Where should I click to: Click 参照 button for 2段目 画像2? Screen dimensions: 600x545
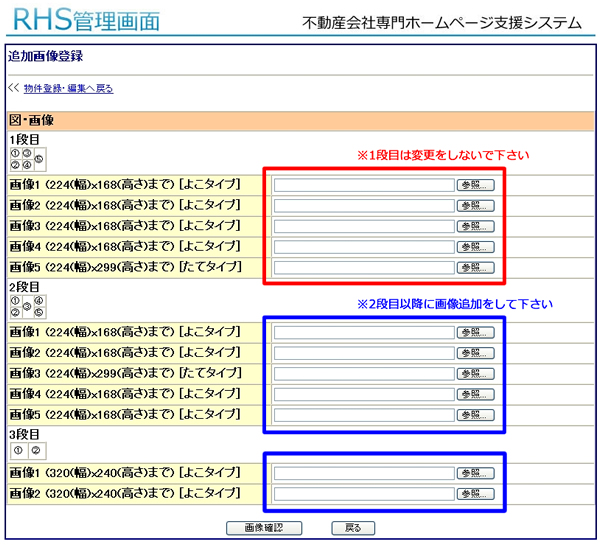tap(476, 353)
